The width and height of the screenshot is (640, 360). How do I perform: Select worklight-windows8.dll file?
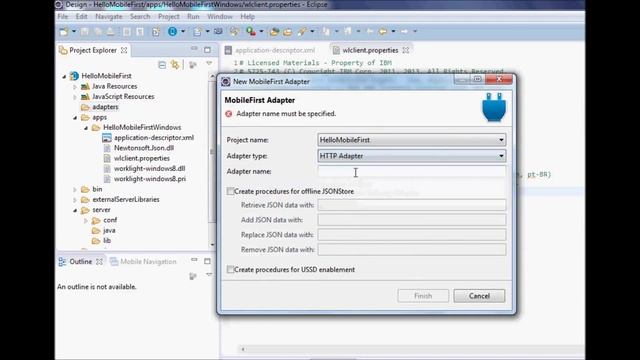point(149,169)
